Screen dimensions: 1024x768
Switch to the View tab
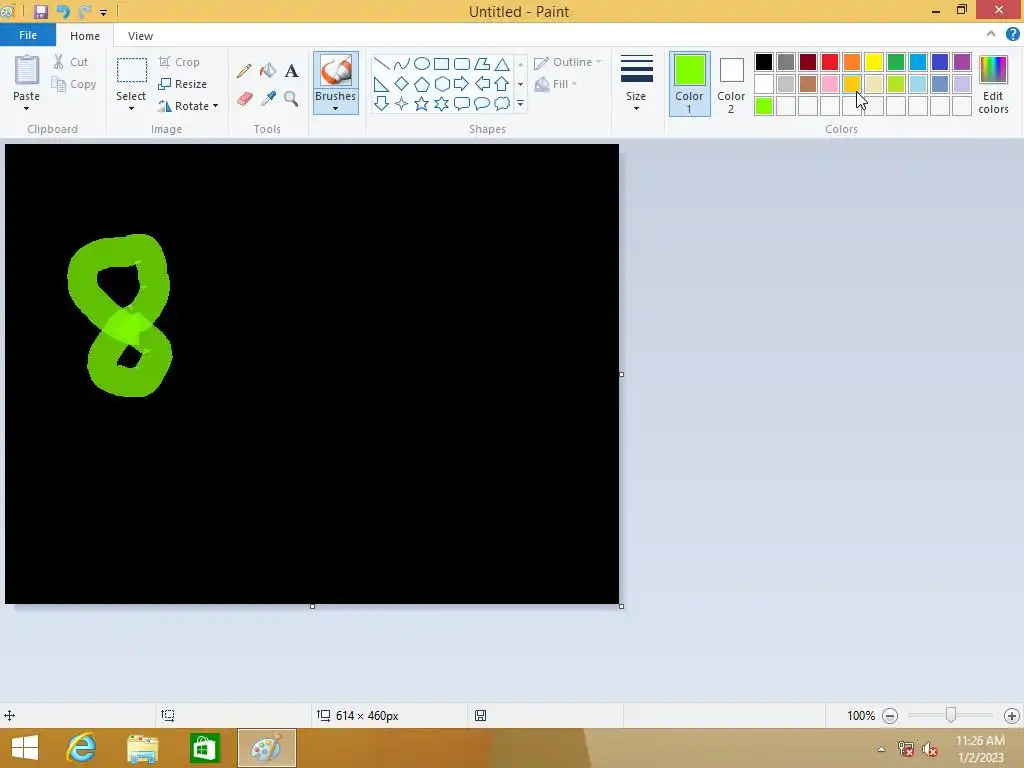[x=140, y=36]
